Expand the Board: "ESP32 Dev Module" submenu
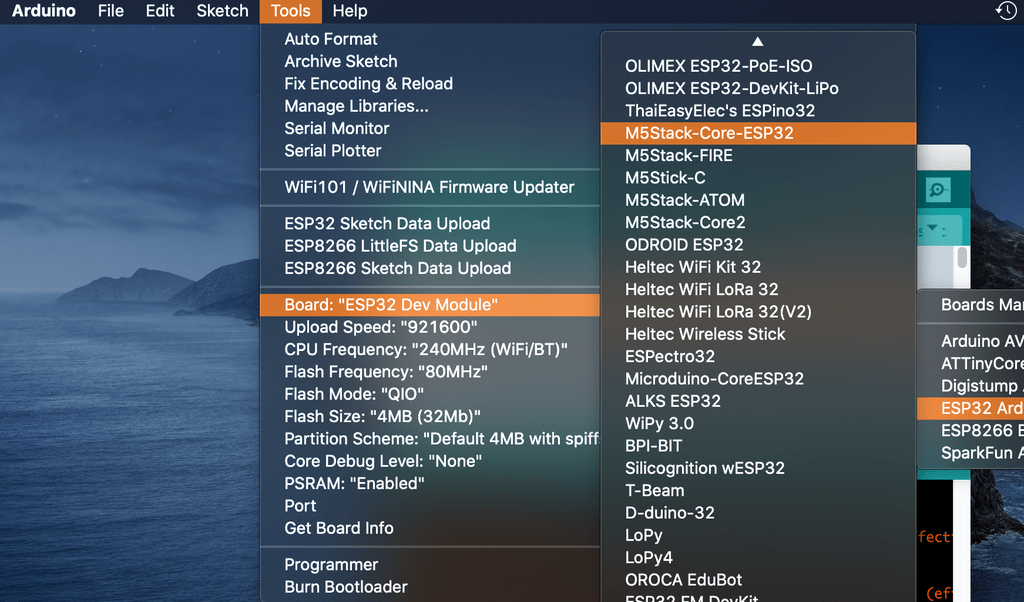The height and width of the screenshot is (602, 1024). point(430,305)
